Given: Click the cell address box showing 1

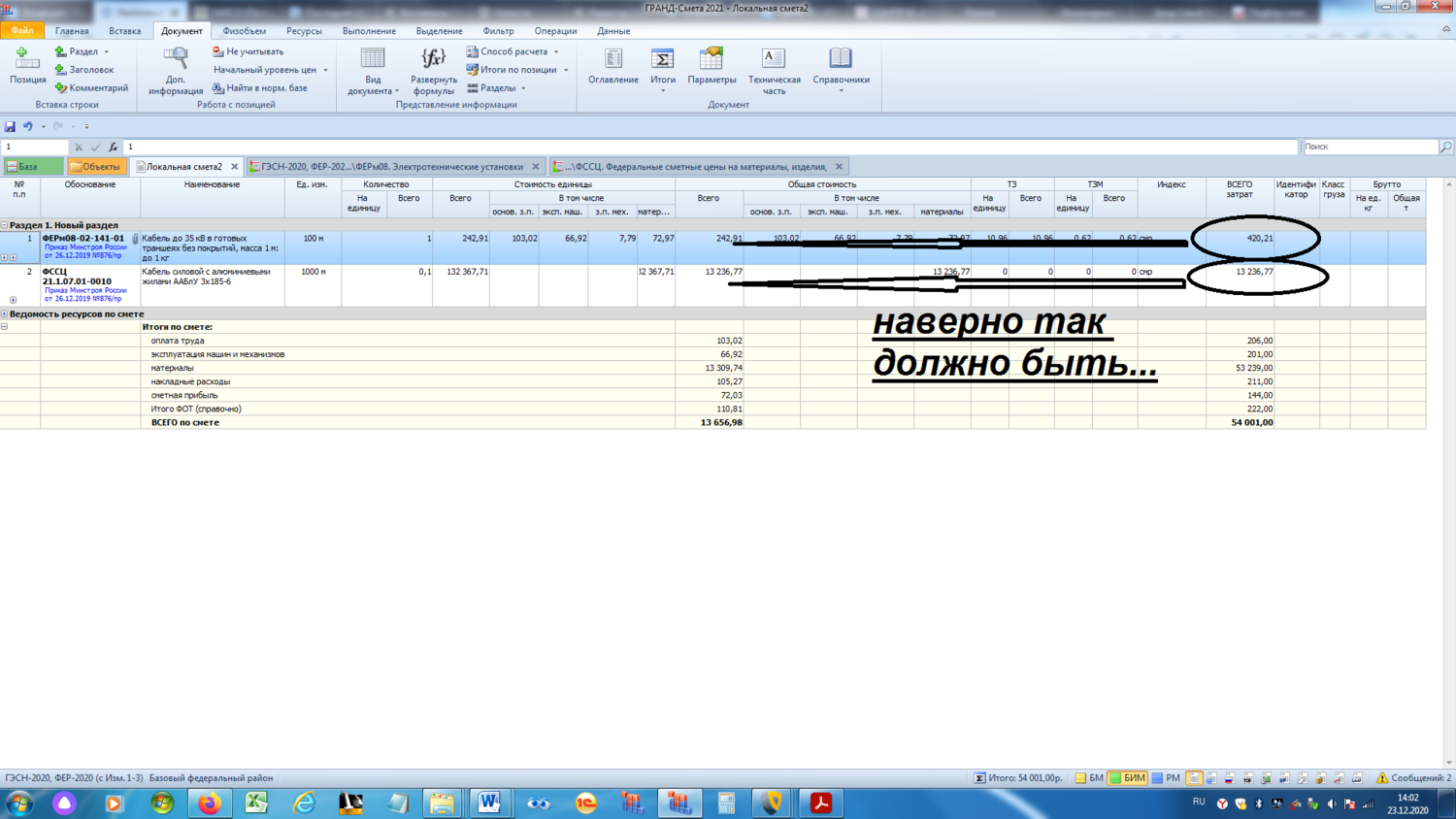Looking at the screenshot, I should pyautogui.click(x=35, y=147).
